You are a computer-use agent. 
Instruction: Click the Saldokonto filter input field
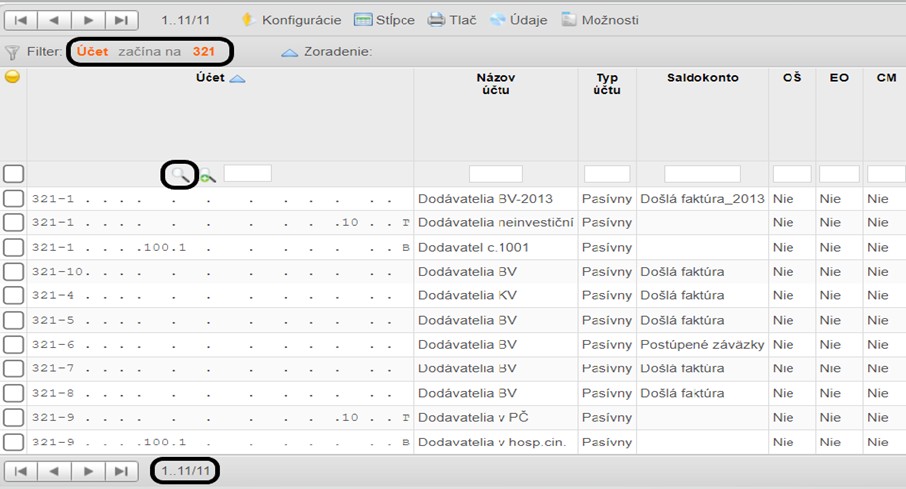click(x=702, y=174)
